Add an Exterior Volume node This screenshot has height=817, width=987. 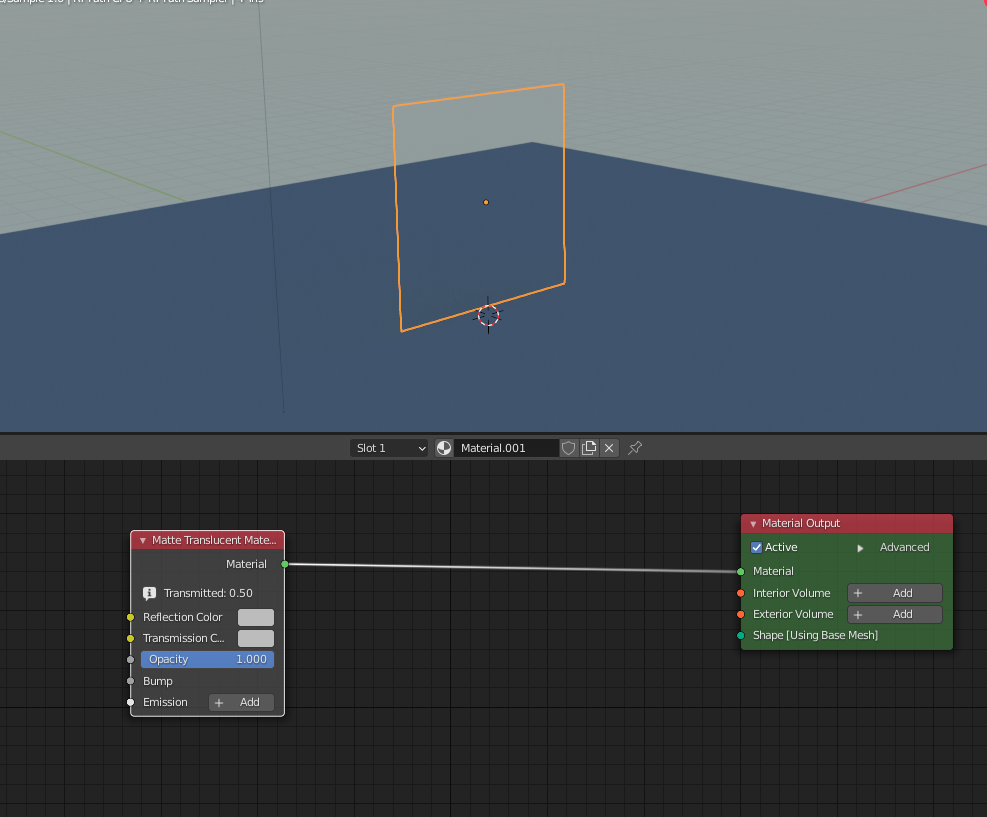click(x=894, y=614)
